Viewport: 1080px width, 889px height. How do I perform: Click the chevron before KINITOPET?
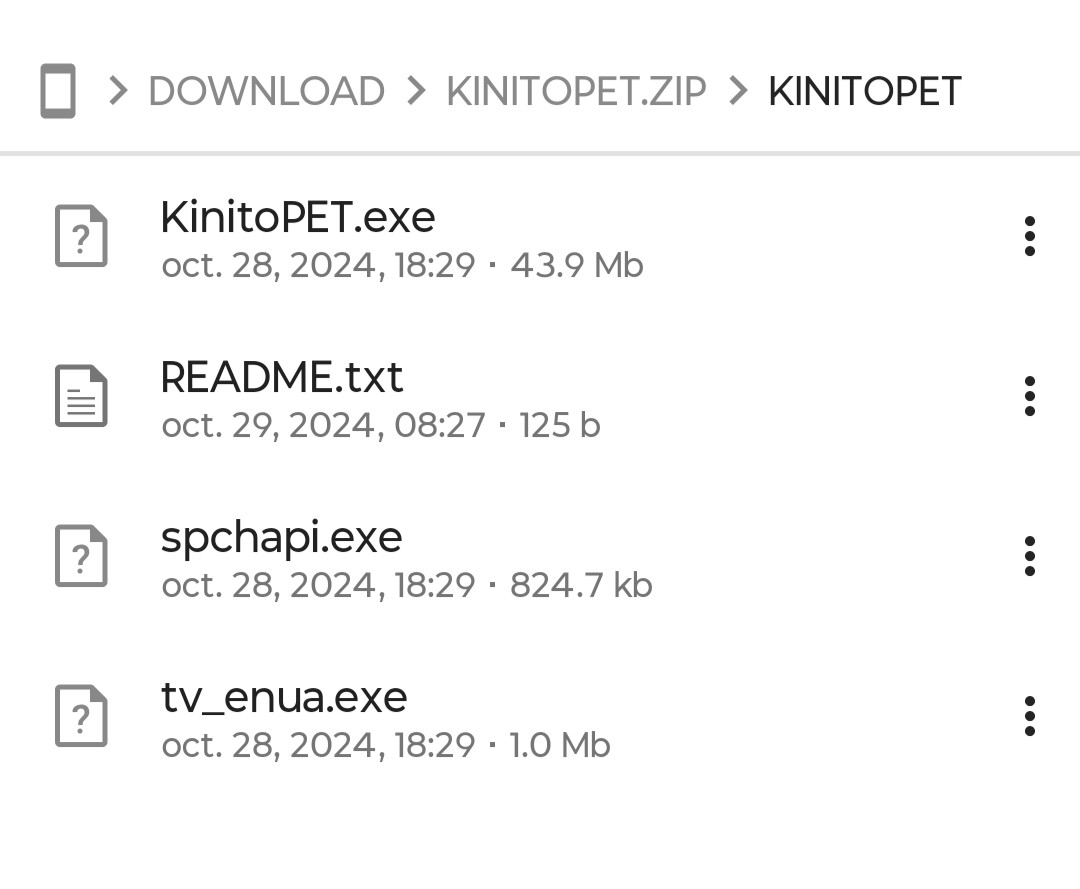738,92
